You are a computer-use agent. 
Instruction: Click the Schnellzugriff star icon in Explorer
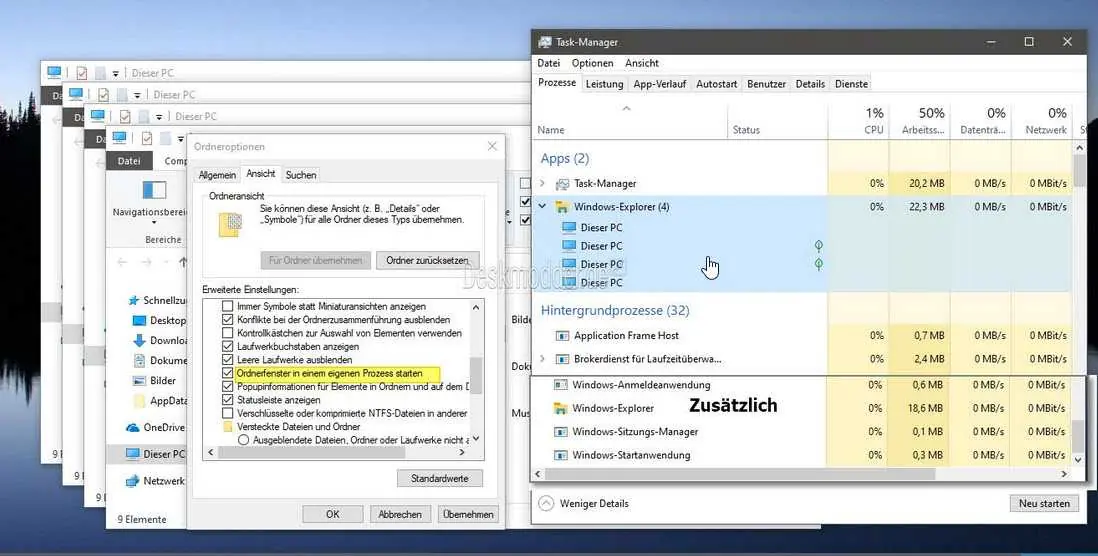[x=134, y=300]
